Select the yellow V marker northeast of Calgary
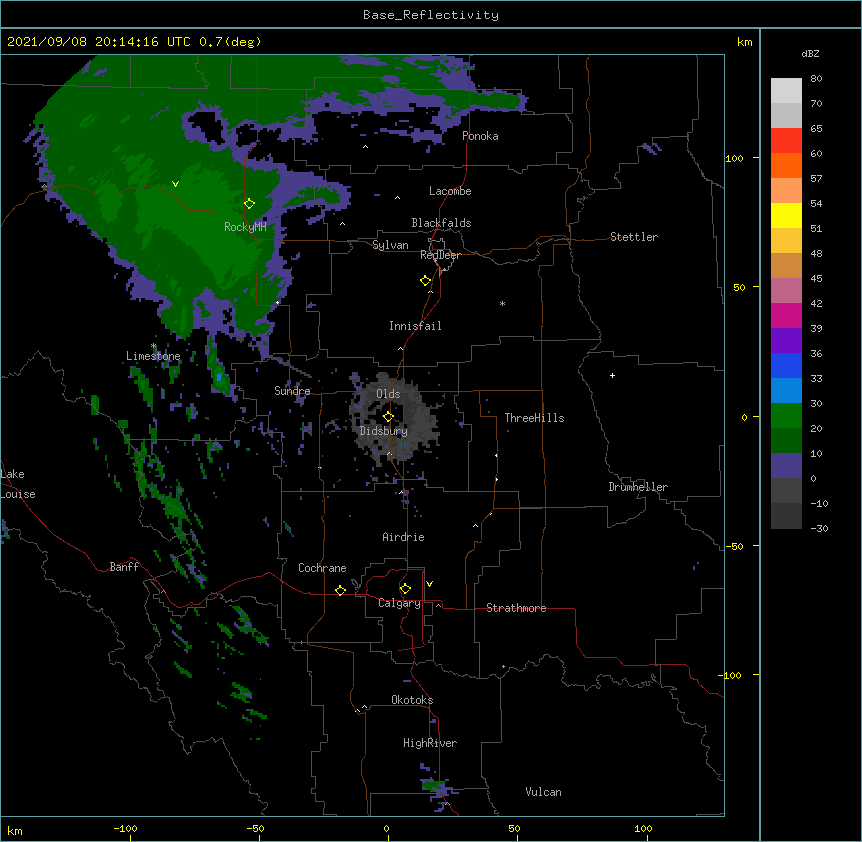Image resolution: width=862 pixels, height=842 pixels. (x=429, y=584)
